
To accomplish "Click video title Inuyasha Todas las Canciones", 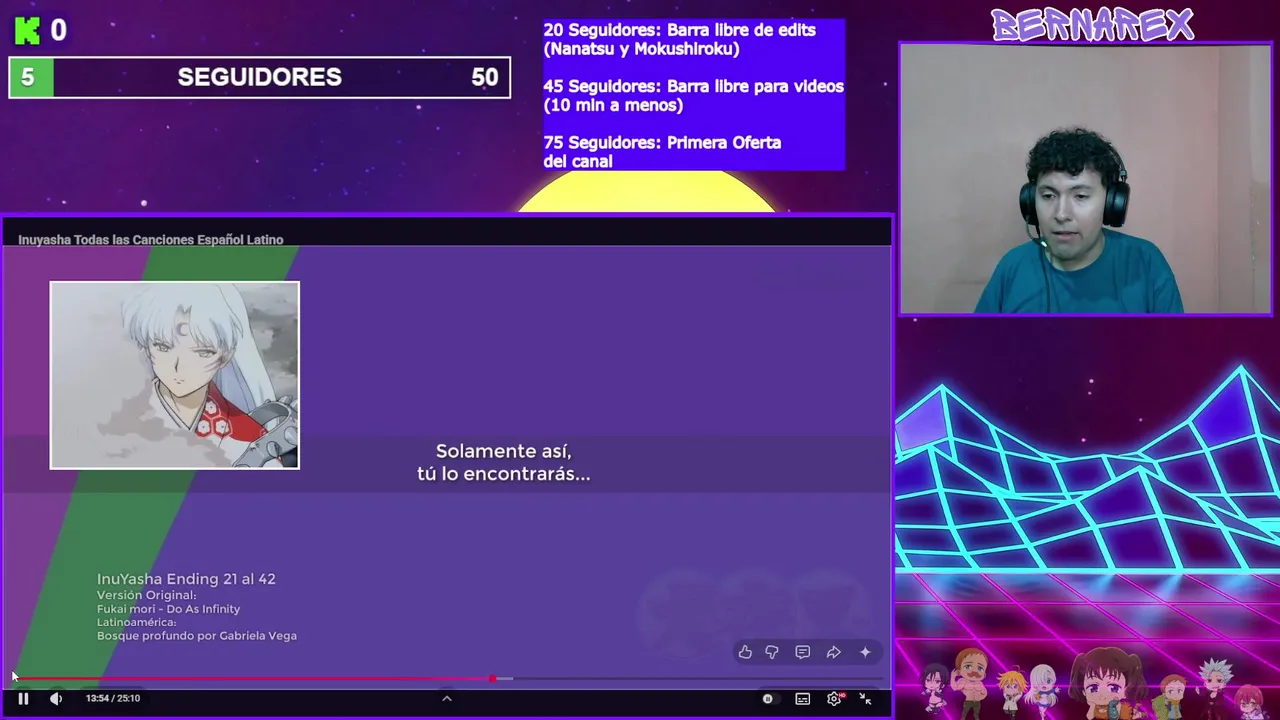I will tap(150, 240).
